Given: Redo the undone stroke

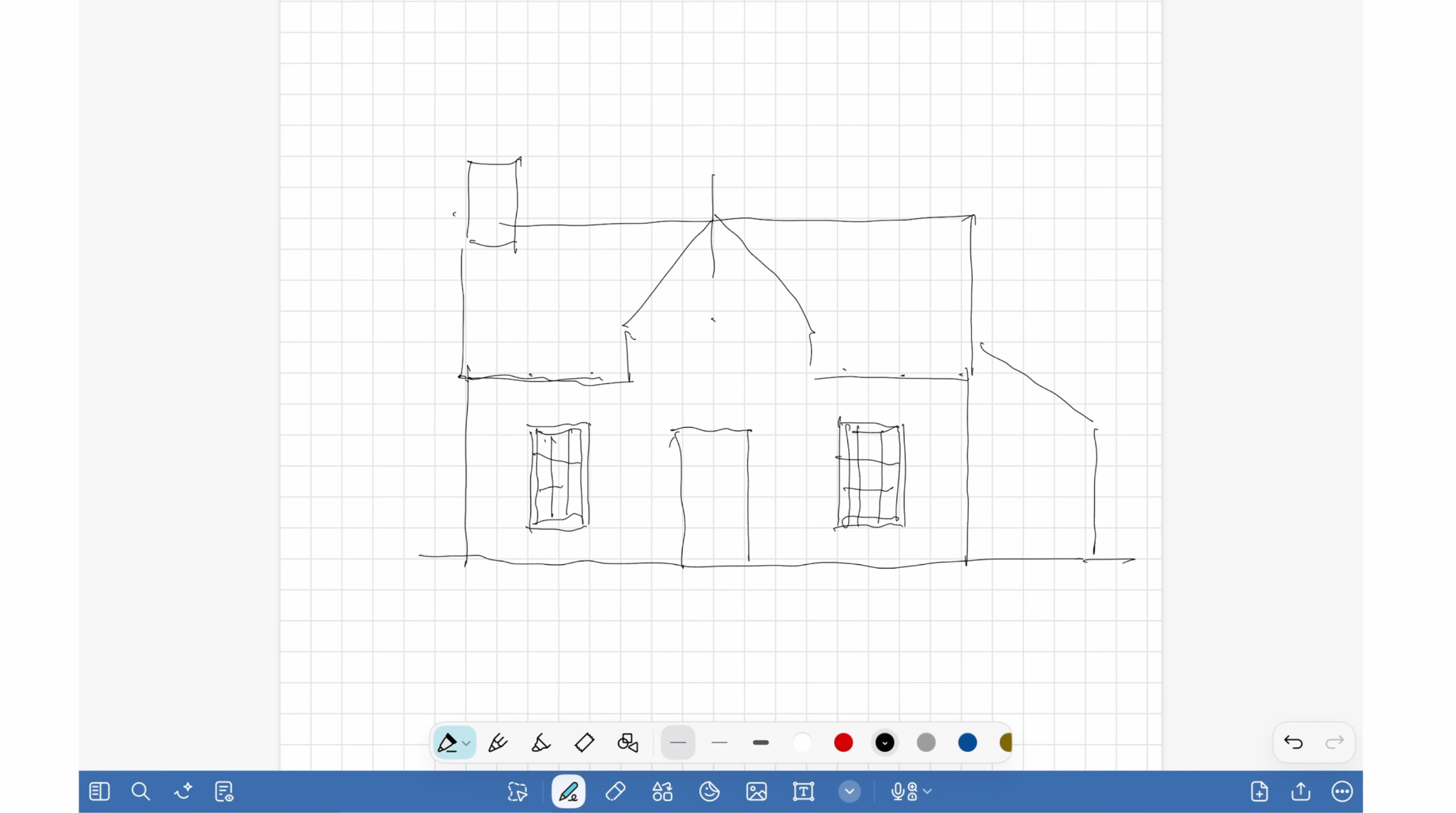Looking at the screenshot, I should pyautogui.click(x=1334, y=743).
